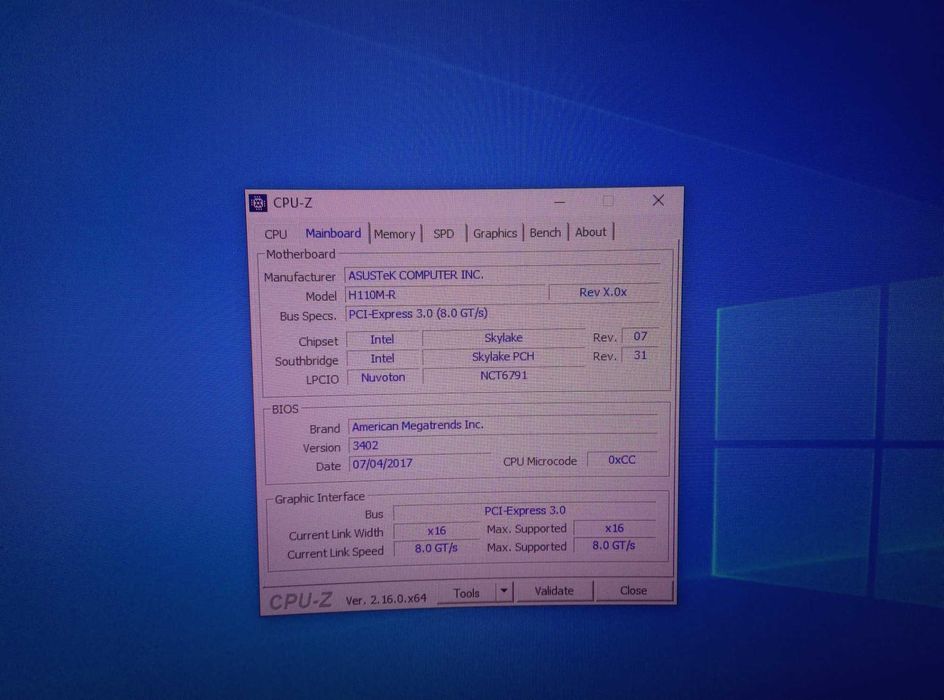Click the Skylake chipset name field
Viewport: 944px width, 700px height.
tap(503, 337)
